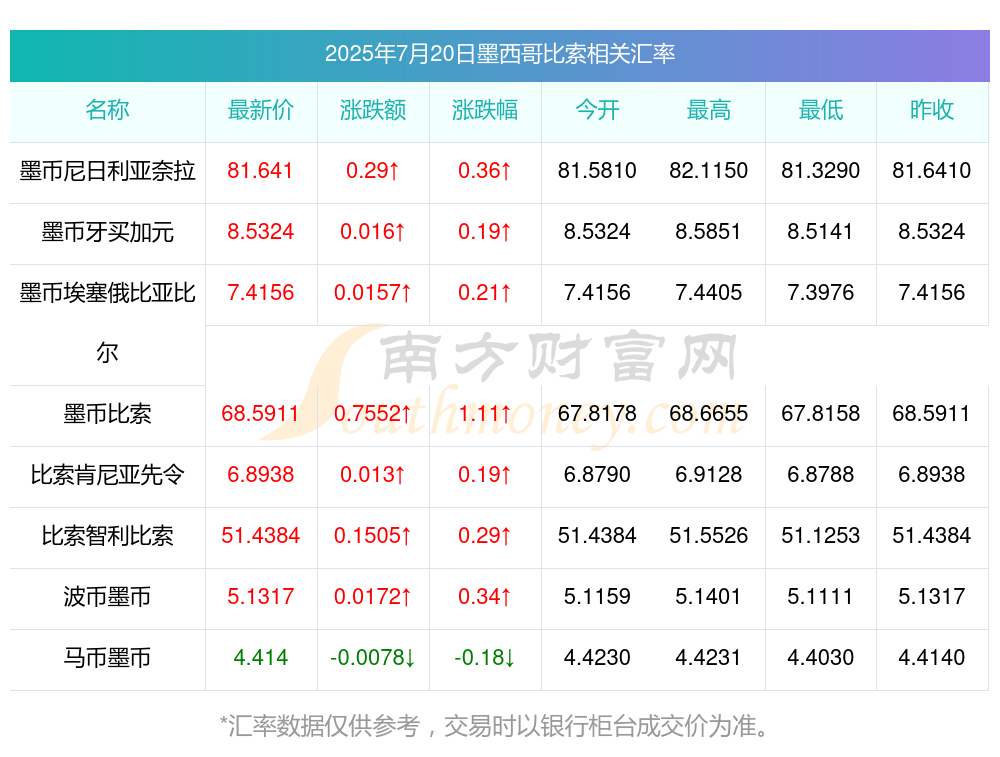Screen dimensions: 1000x757
Task: Click change percent 0.29↑
Action: tap(485, 536)
